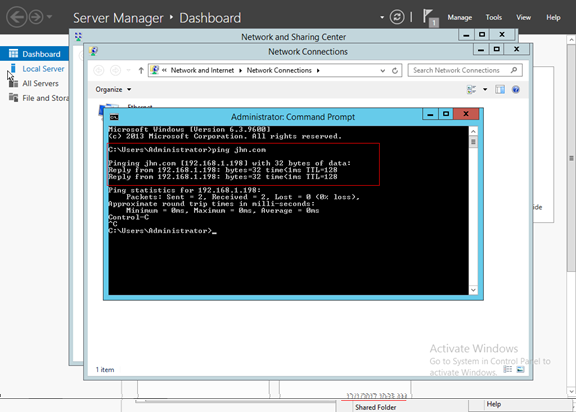580x412 pixels.
Task: Maximize the Network Connections window
Action: 497,49
